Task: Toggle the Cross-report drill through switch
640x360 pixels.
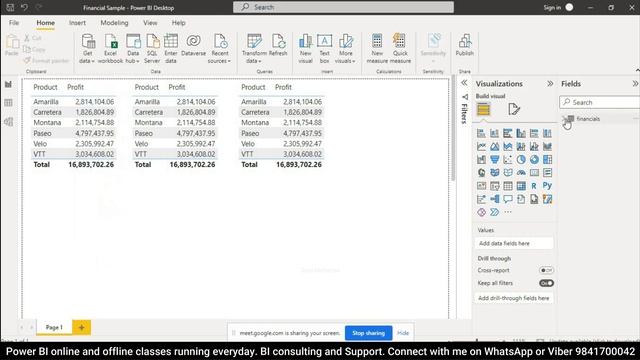Action: (x=546, y=270)
